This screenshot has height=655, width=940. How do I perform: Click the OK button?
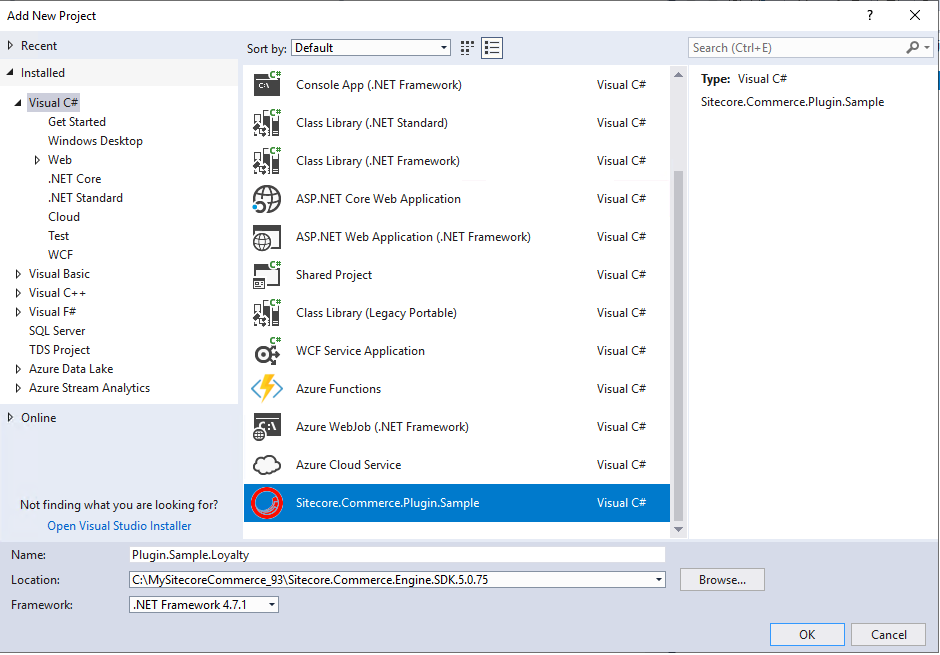(807, 635)
